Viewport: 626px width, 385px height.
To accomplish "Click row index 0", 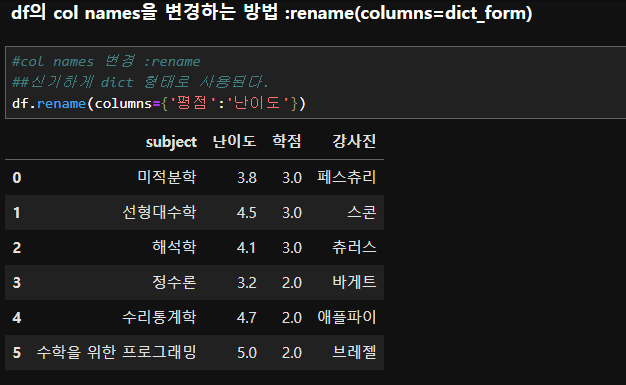I will point(17,178).
